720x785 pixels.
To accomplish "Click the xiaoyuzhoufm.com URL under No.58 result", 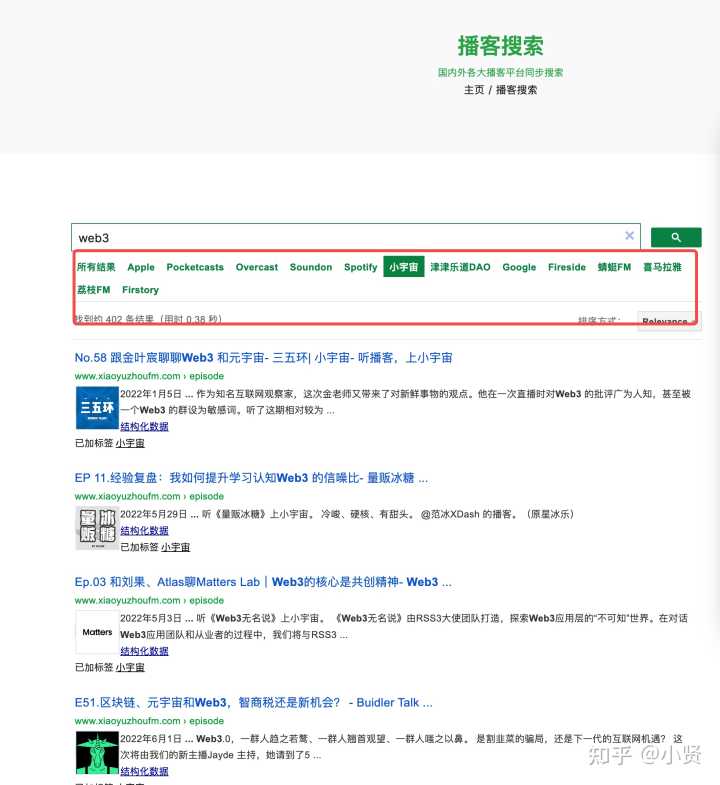I will pos(149,375).
